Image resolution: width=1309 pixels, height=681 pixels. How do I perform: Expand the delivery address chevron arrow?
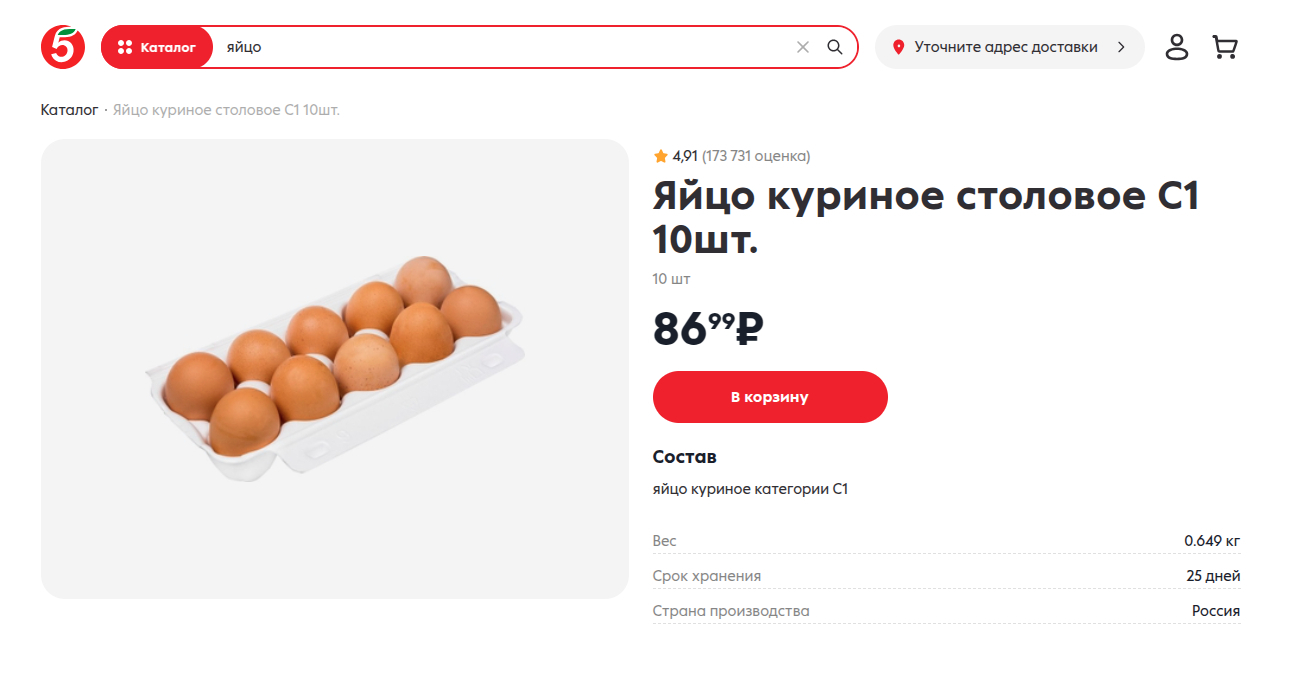1121,47
